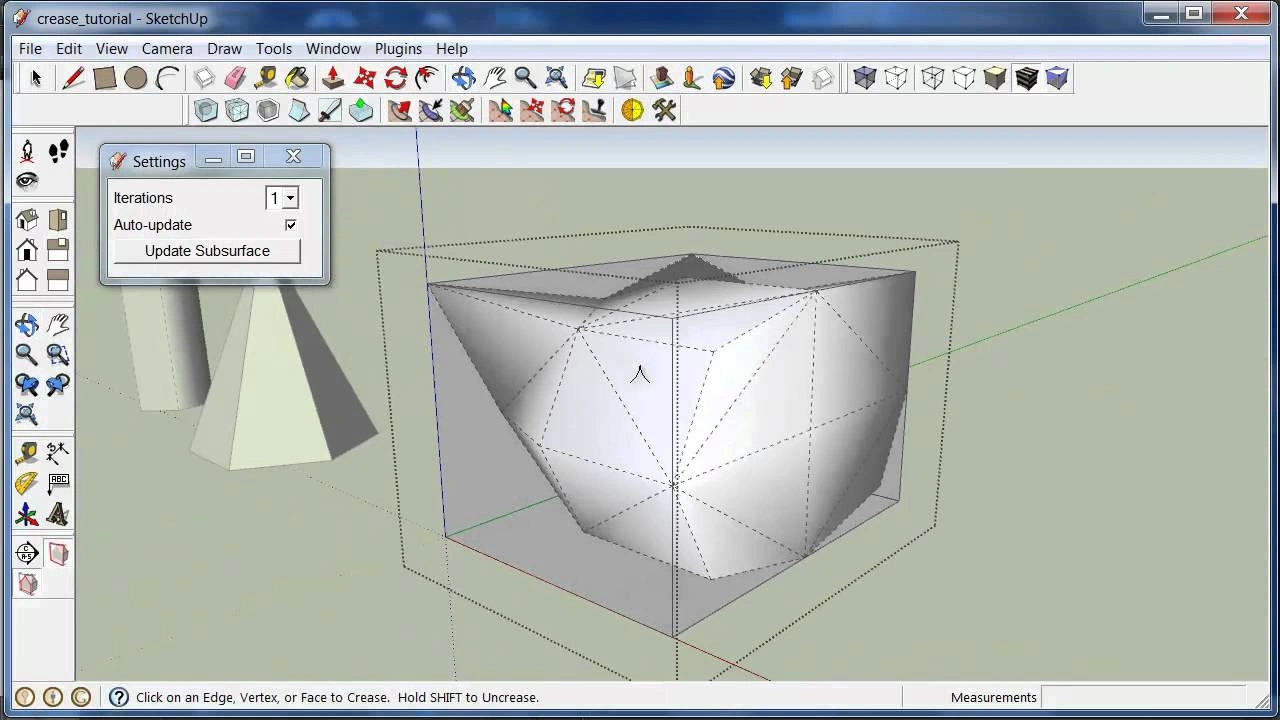Close the Settings dialog

293,156
